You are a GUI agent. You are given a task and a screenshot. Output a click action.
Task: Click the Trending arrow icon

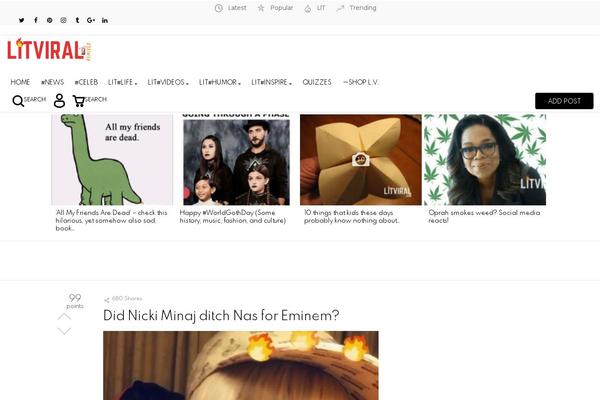click(x=340, y=8)
